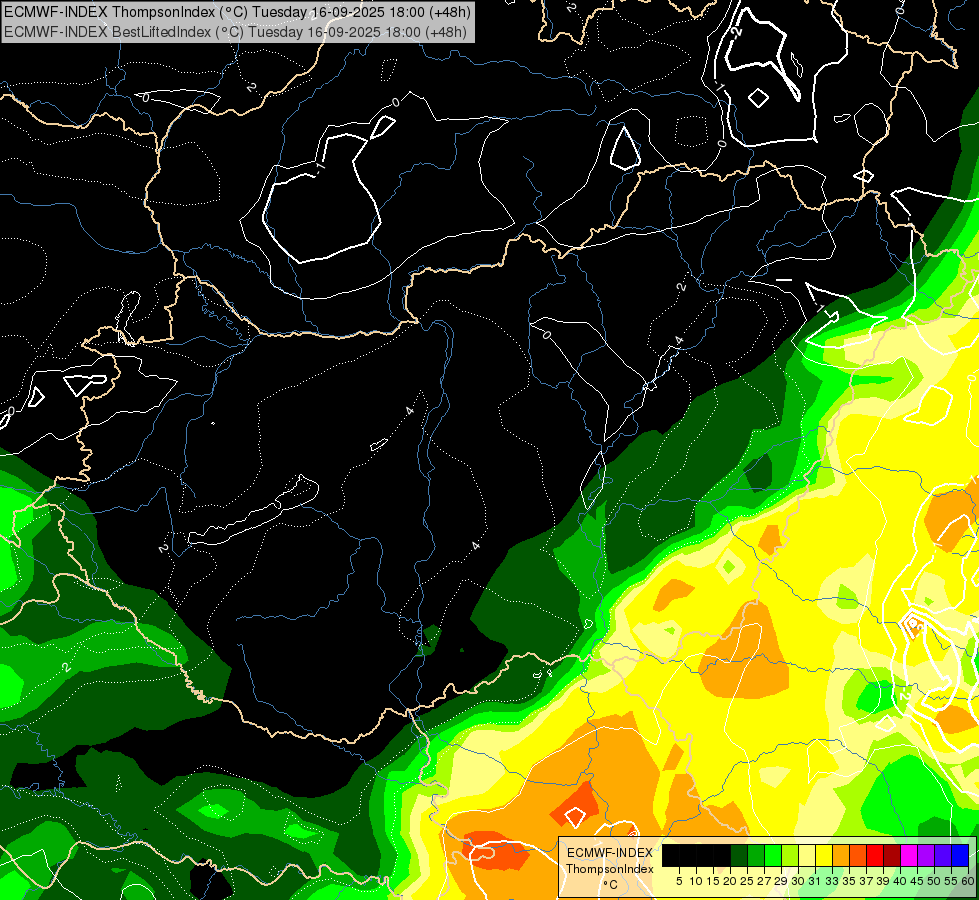Screen dimensions: 979x900
Task: Click the pure blue 55–60 legend swatch
Action: coord(960,856)
